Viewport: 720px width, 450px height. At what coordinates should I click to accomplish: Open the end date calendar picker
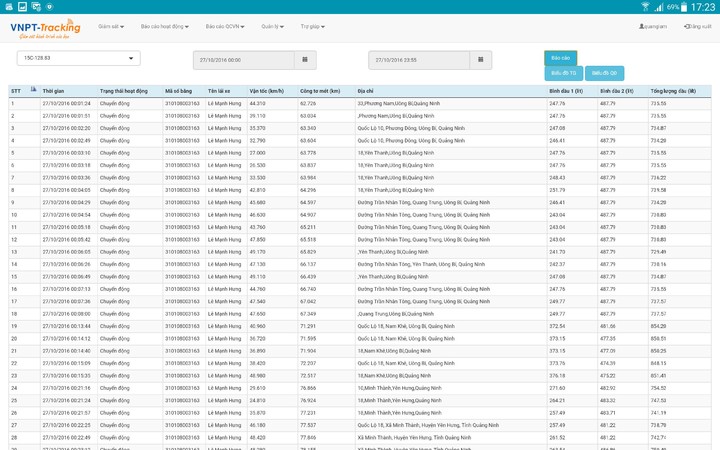pos(480,60)
